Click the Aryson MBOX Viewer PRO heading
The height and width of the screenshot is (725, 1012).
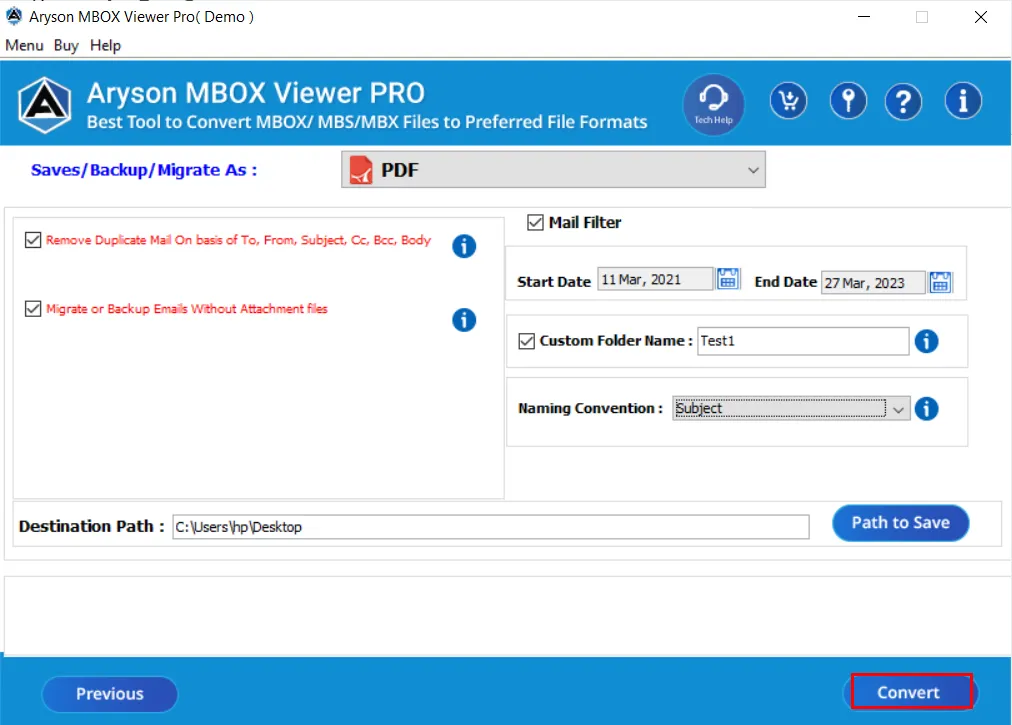(x=256, y=93)
